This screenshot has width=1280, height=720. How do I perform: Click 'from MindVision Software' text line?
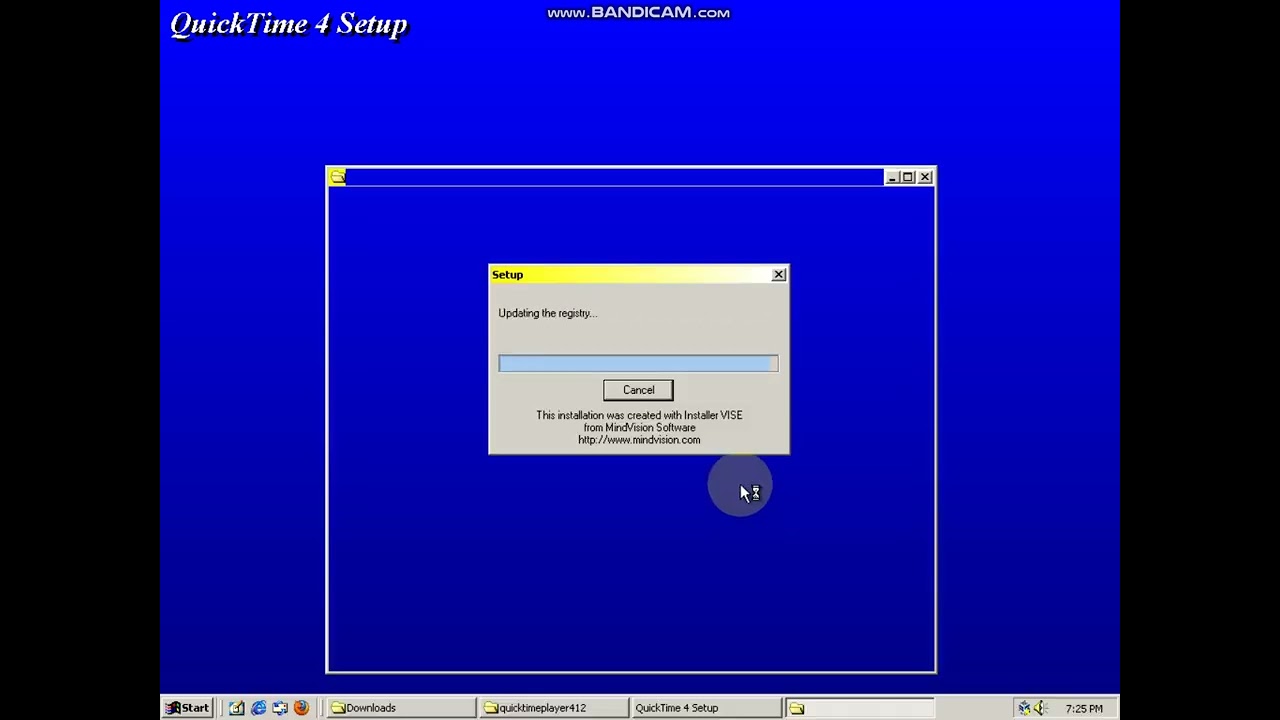point(639,428)
